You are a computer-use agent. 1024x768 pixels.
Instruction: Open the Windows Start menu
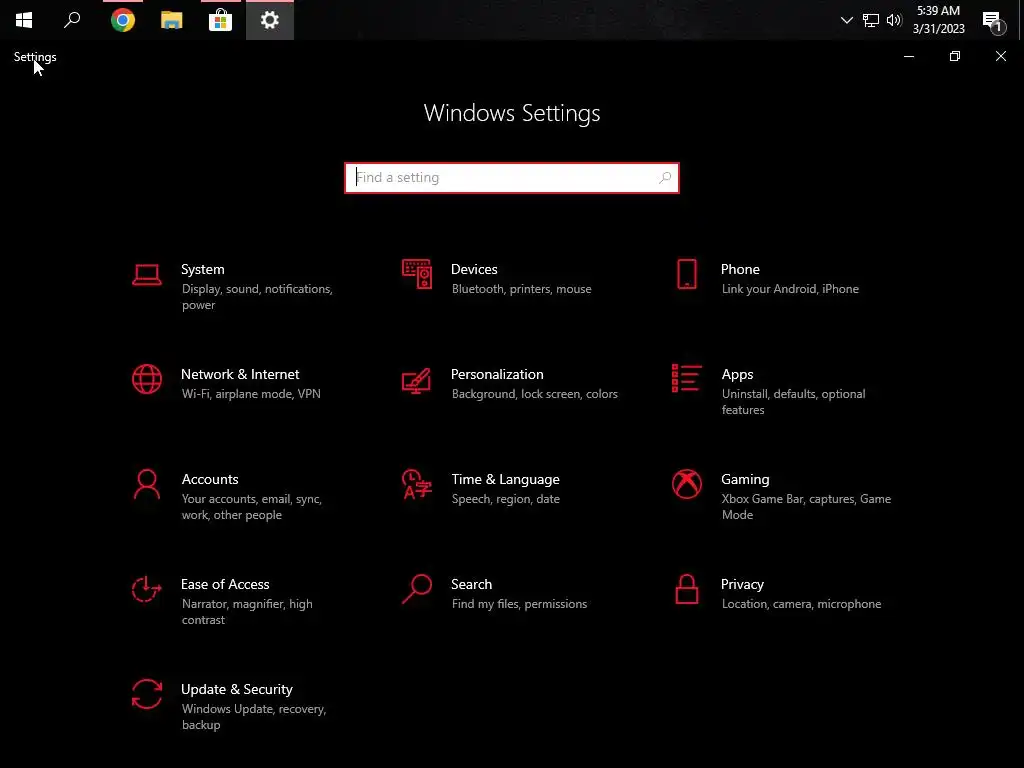(x=24, y=20)
